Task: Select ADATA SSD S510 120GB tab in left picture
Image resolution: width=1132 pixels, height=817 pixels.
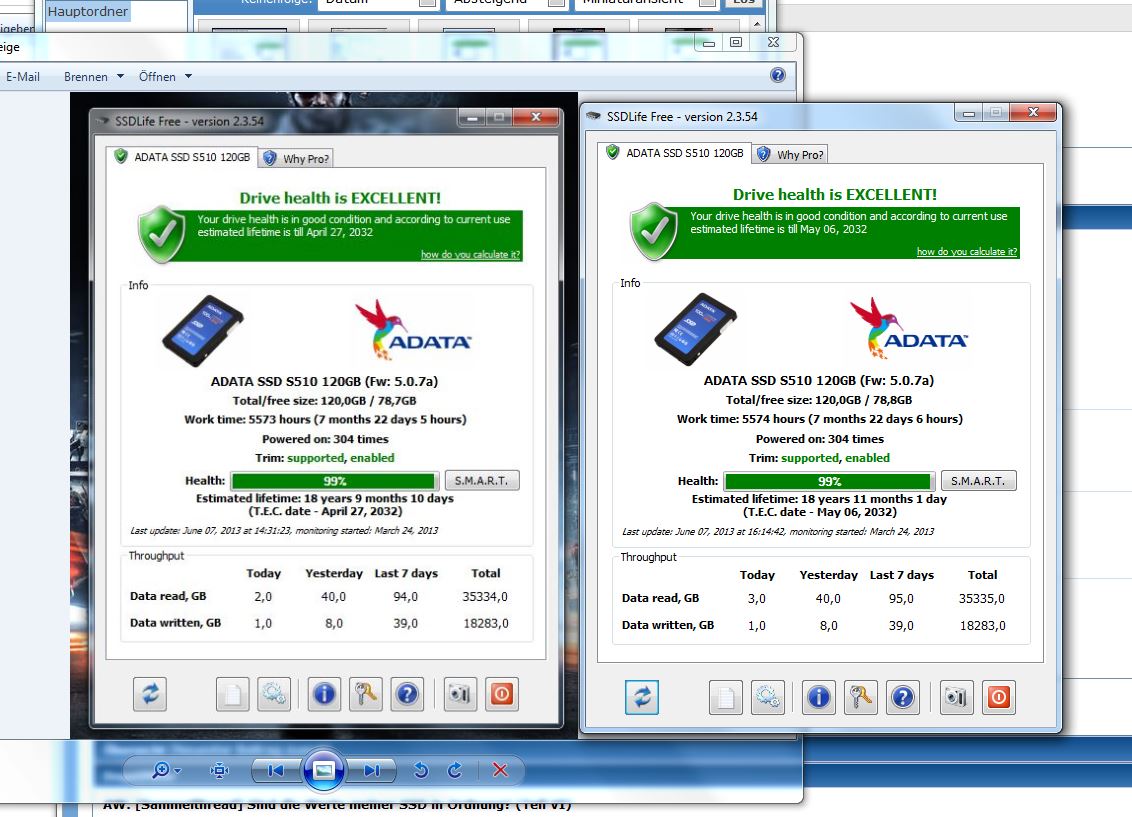Action: [182, 157]
